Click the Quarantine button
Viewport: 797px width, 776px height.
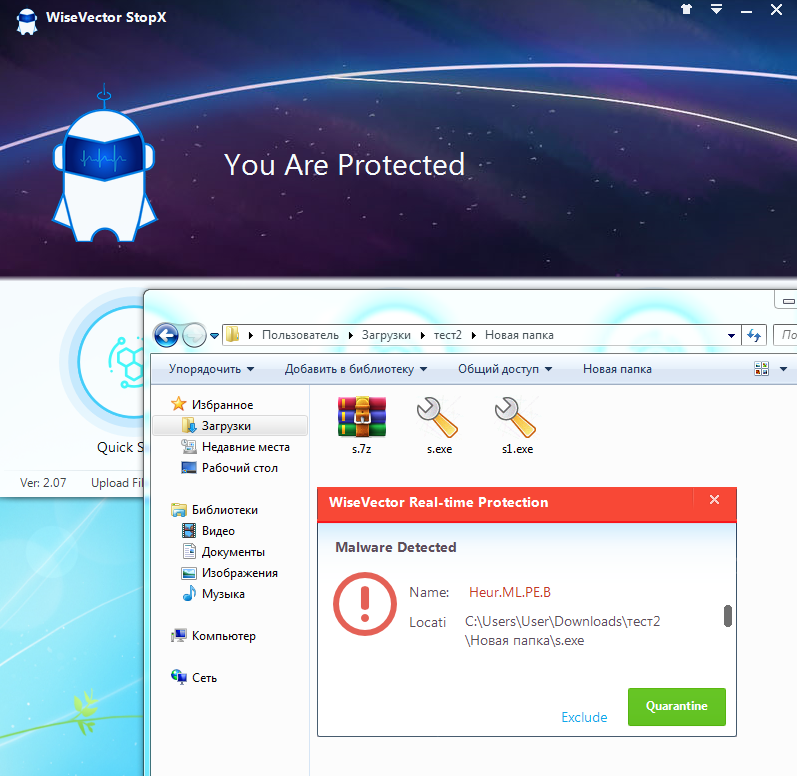pos(677,707)
